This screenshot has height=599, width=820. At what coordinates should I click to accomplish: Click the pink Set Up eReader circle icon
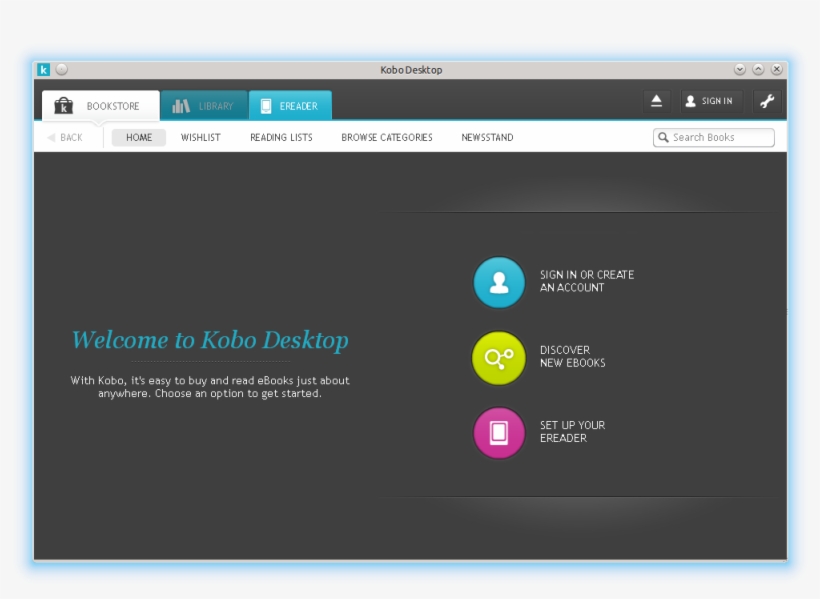(499, 433)
